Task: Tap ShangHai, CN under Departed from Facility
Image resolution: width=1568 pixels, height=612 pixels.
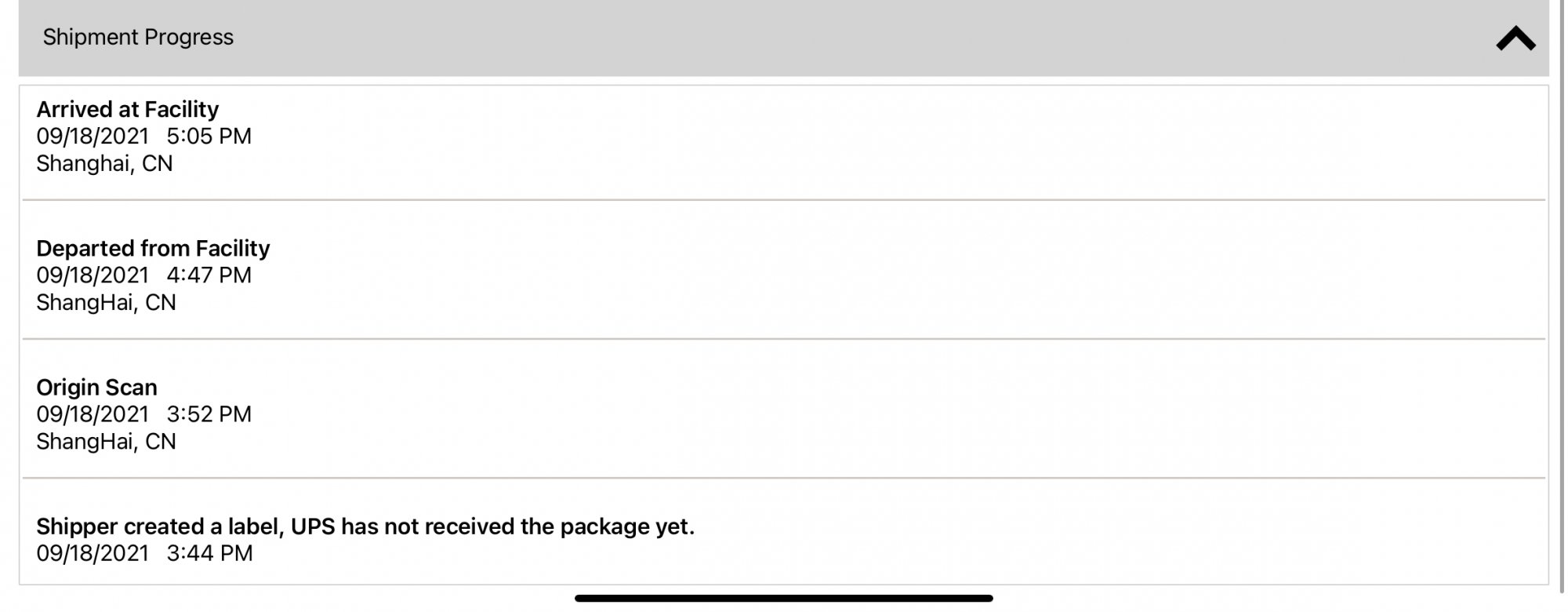Action: click(x=106, y=302)
